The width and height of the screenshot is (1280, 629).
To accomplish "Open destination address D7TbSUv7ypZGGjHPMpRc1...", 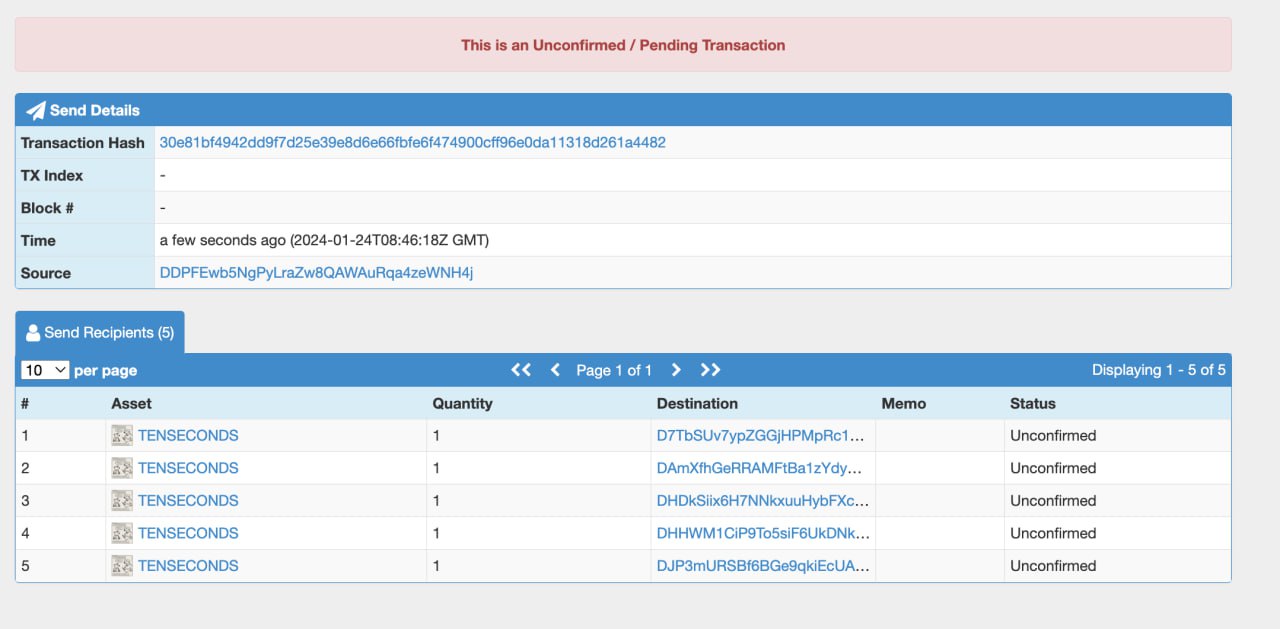I will point(760,435).
